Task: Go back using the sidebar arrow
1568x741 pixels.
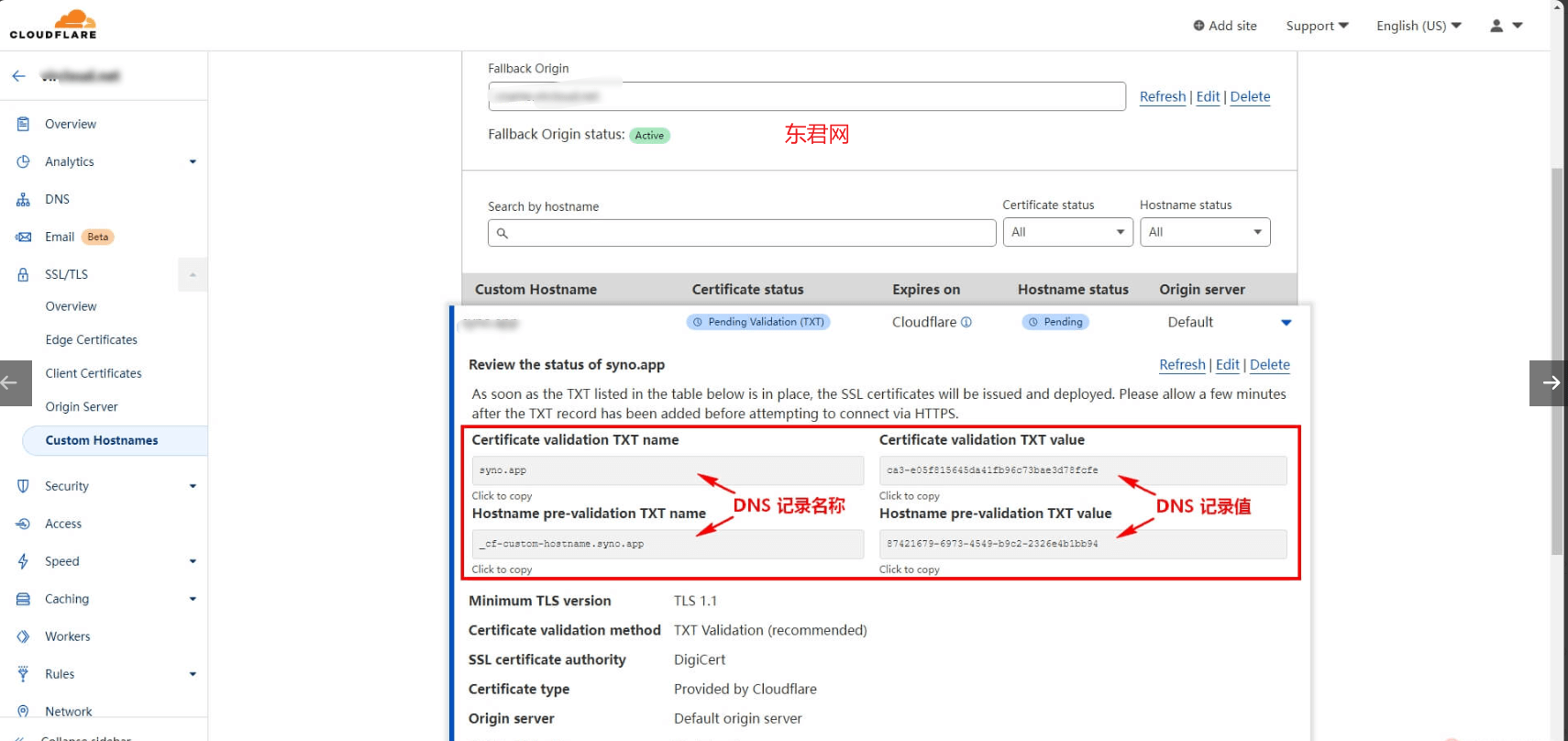Action: [18, 76]
